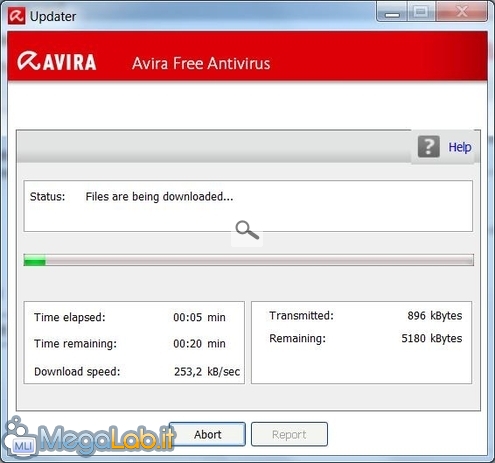The width and height of the screenshot is (495, 463).
Task: Click the '253,2 kB/sec' speed value
Action: tap(207, 372)
